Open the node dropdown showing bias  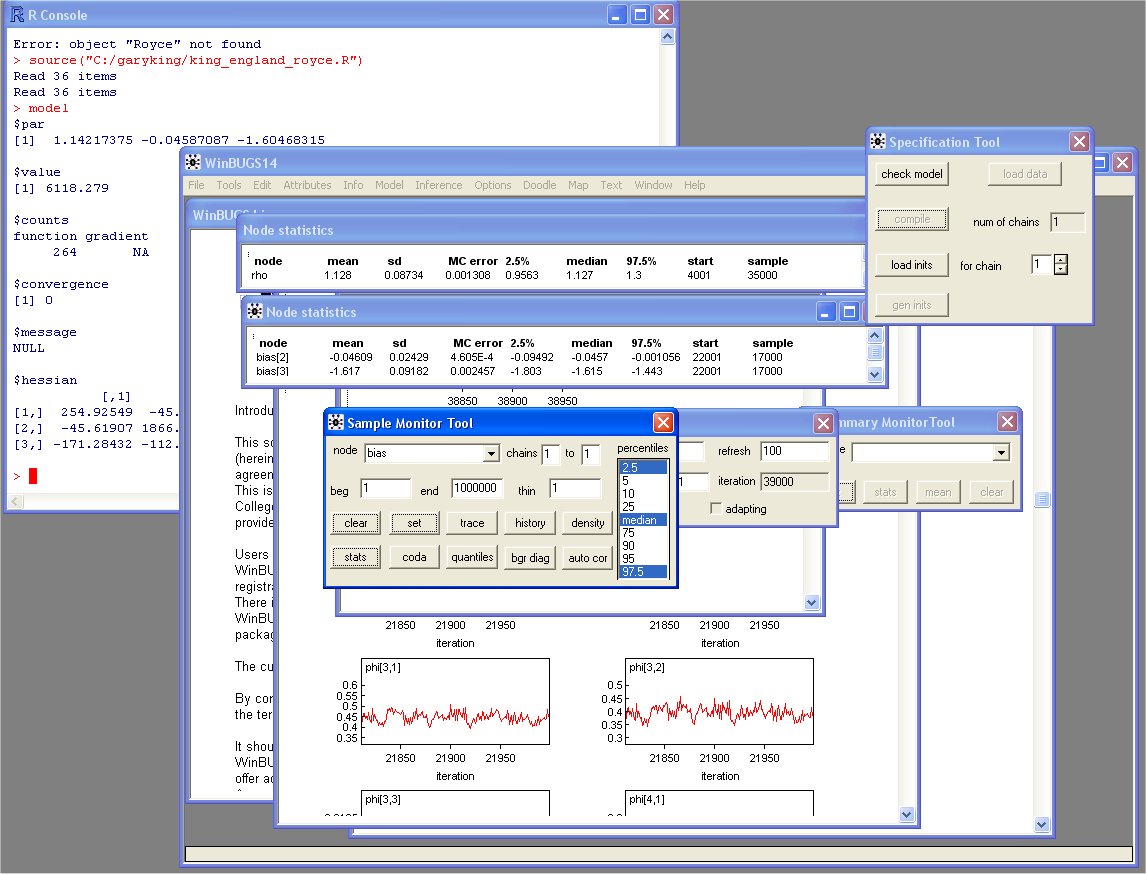pos(490,454)
